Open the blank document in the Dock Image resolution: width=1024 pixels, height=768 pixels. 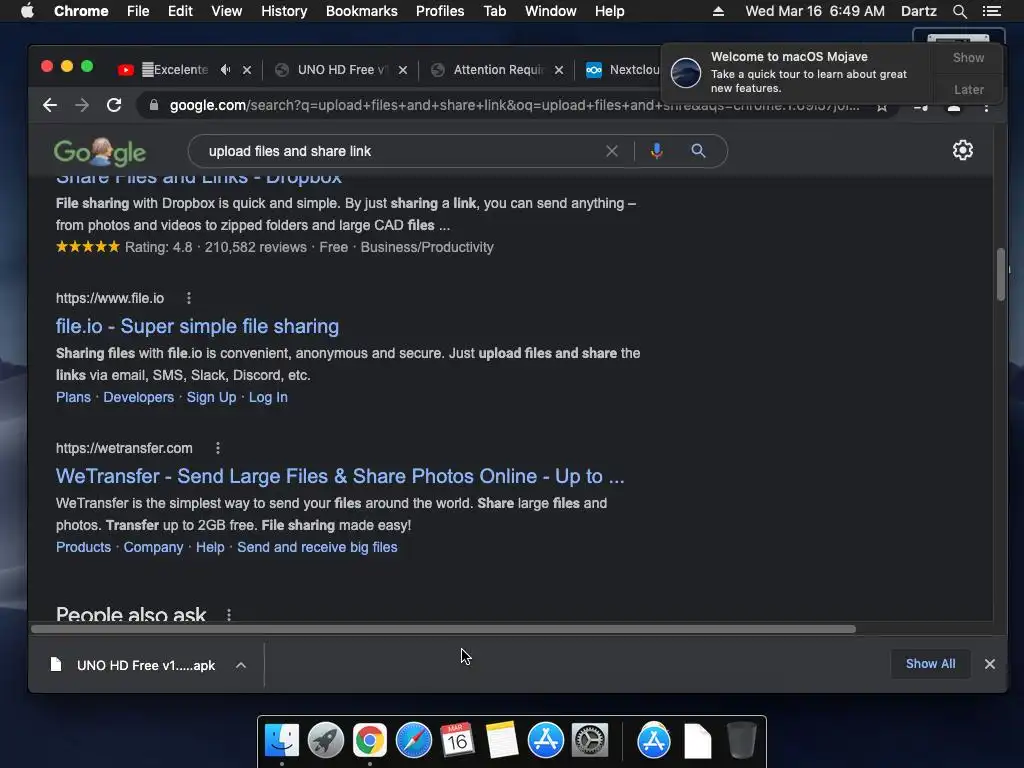pos(697,741)
